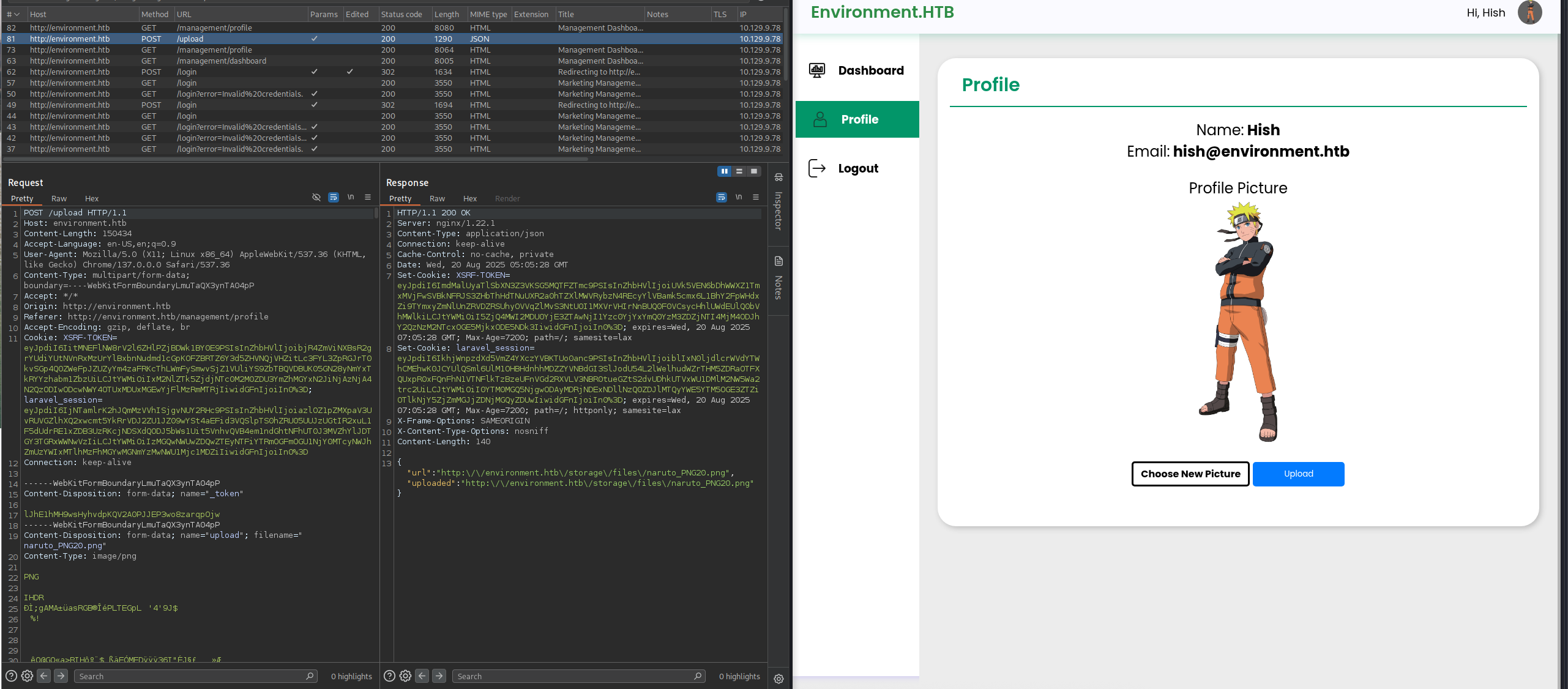Open help icon below Request pane
The width and height of the screenshot is (1568, 689).
tap(11, 676)
